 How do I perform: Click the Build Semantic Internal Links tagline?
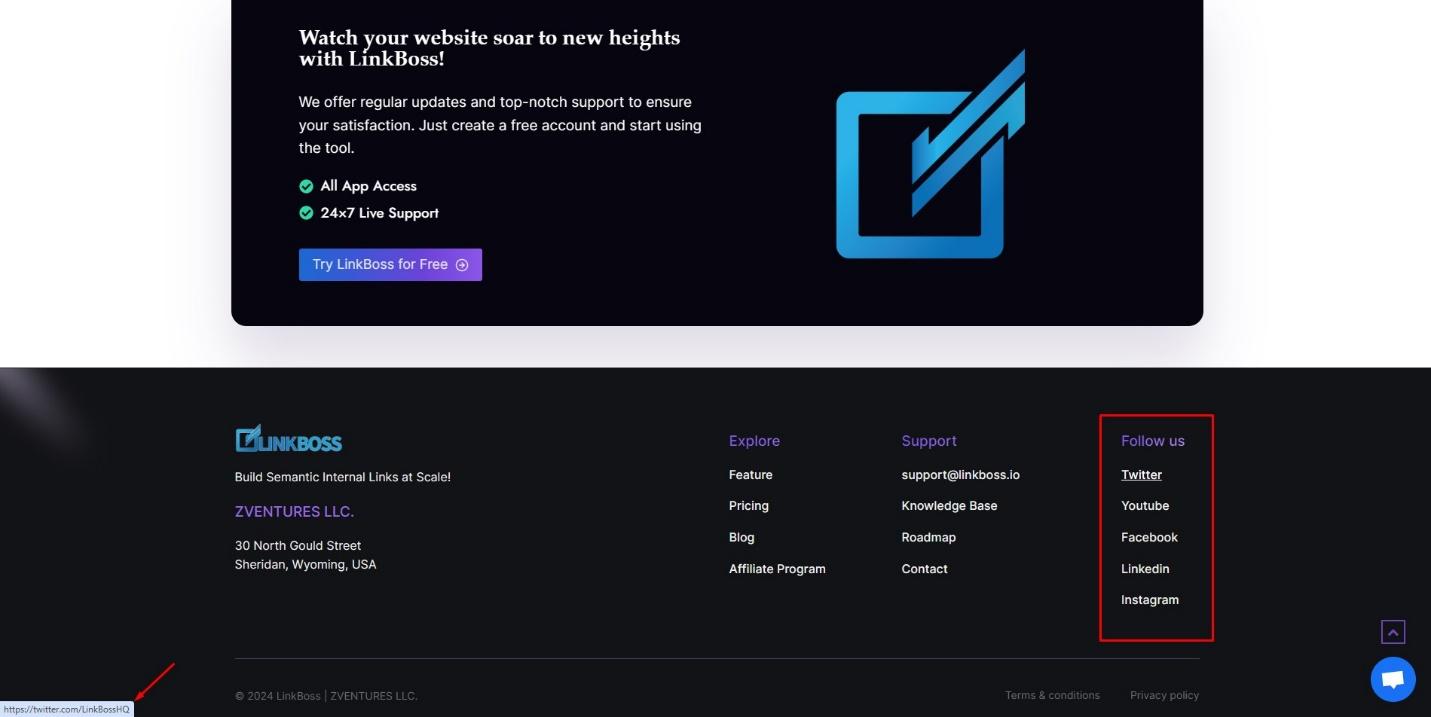click(342, 477)
